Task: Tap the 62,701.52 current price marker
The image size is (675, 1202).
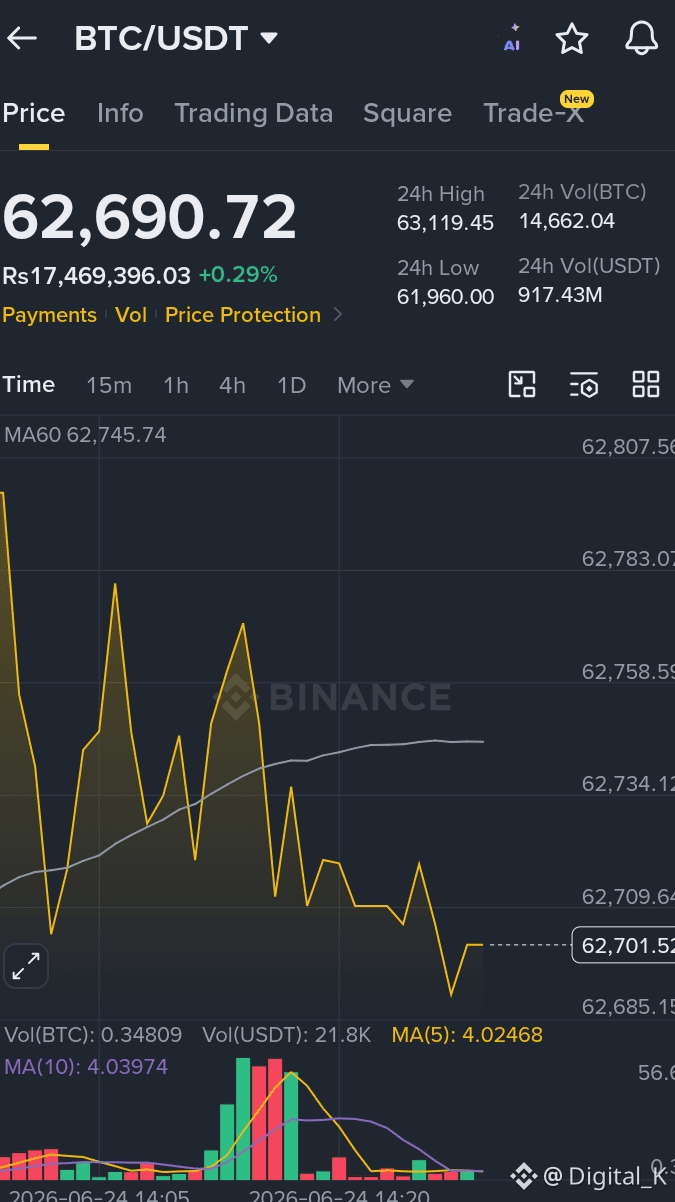Action: [x=622, y=945]
